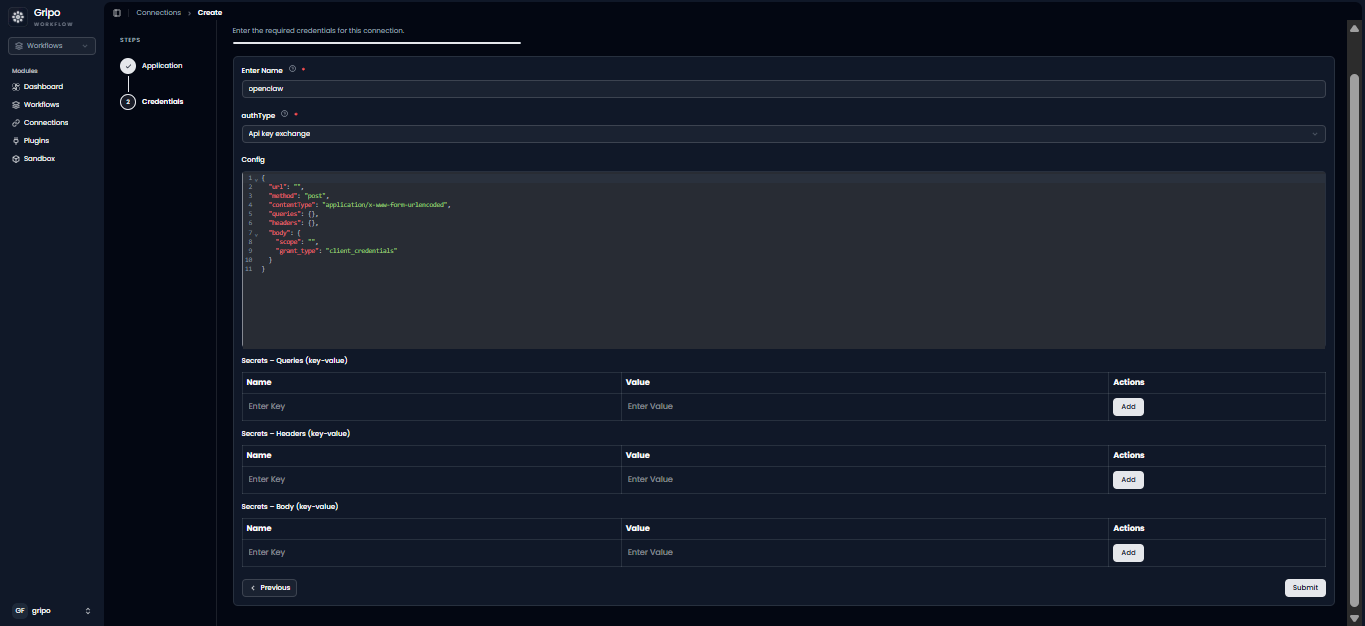Click the Secrets – Queries (key-value) heading

pyautogui.click(x=294, y=360)
